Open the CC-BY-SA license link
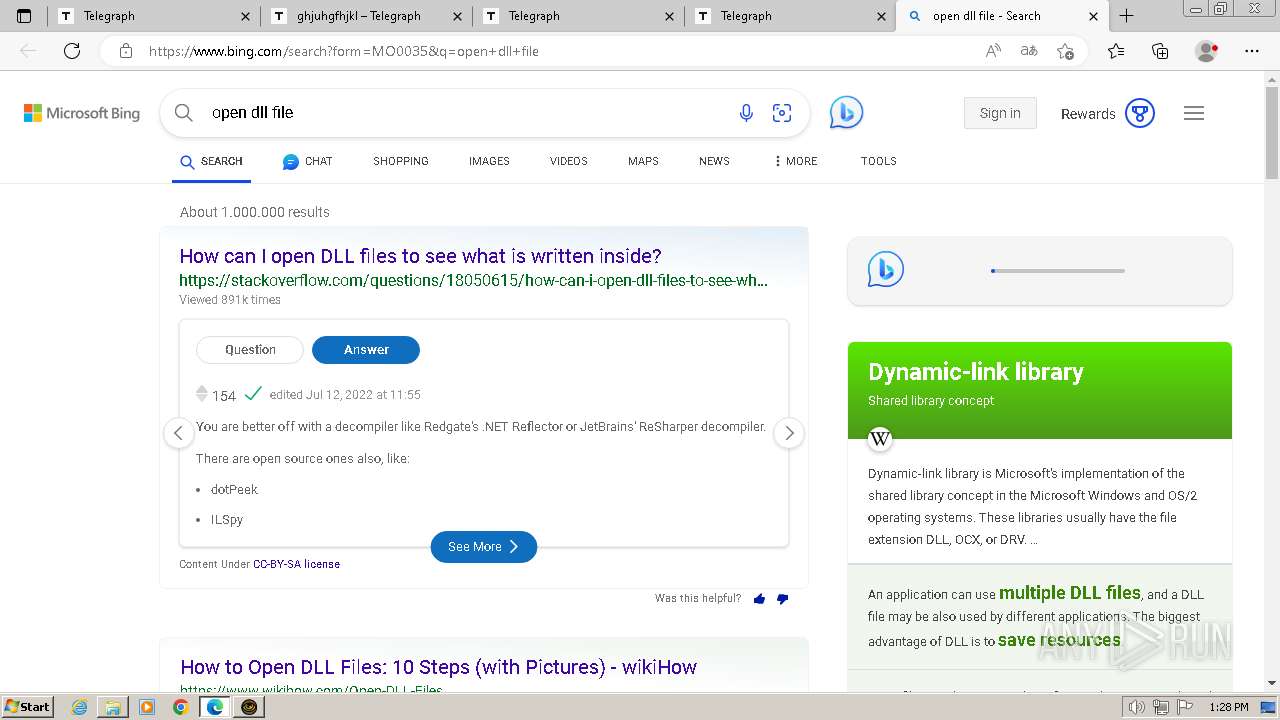Viewport: 1280px width, 720px height. 296,564
